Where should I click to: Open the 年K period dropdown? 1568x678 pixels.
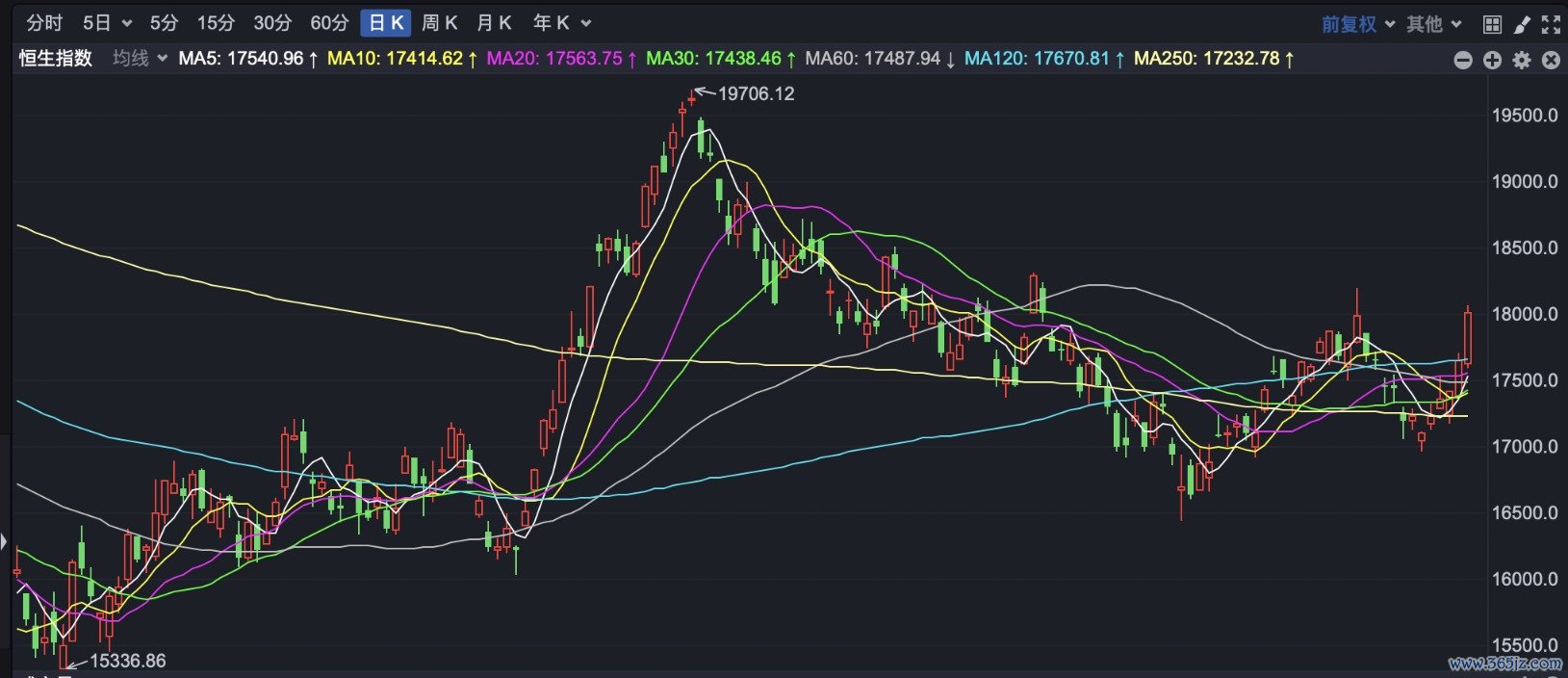click(562, 23)
